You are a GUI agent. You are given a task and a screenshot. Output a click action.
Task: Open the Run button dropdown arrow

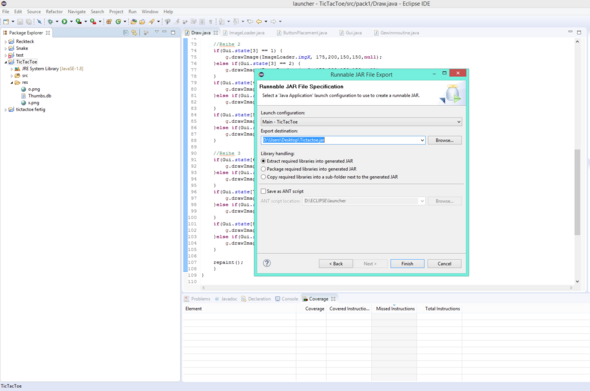tap(71, 21)
